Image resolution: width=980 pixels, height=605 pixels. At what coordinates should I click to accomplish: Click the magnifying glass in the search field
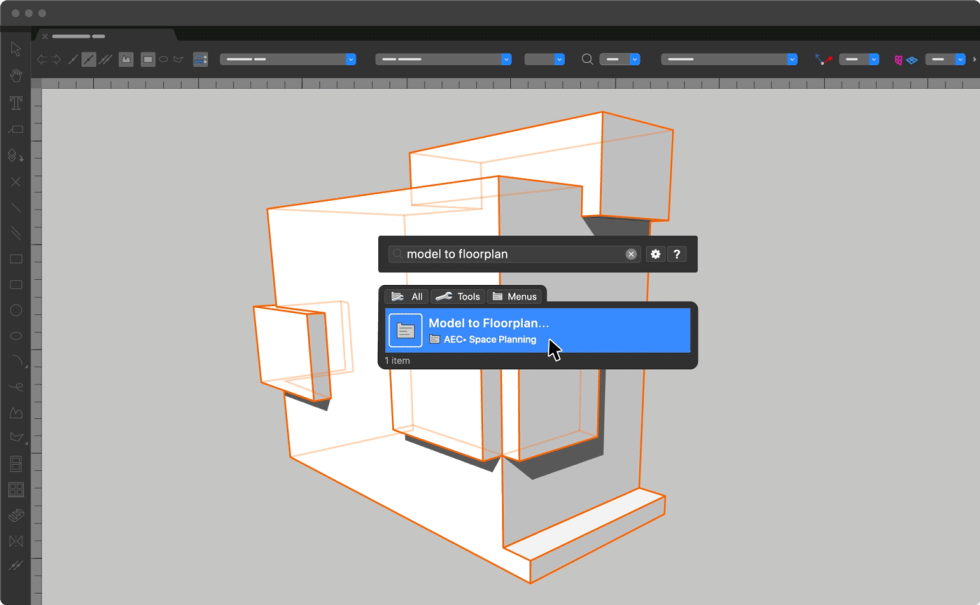(x=397, y=254)
